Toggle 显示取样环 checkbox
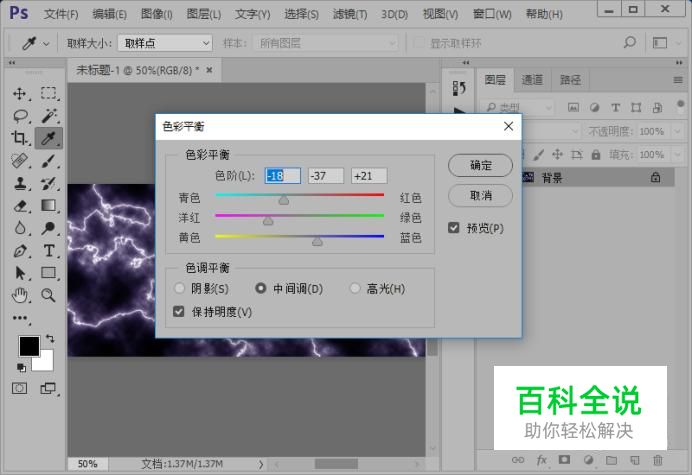 418,43
